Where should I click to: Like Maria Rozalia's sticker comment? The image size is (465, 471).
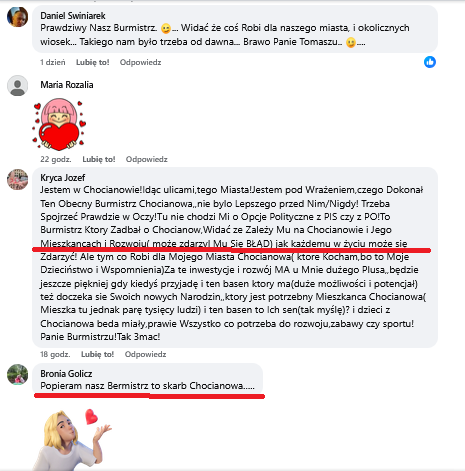(x=99, y=159)
